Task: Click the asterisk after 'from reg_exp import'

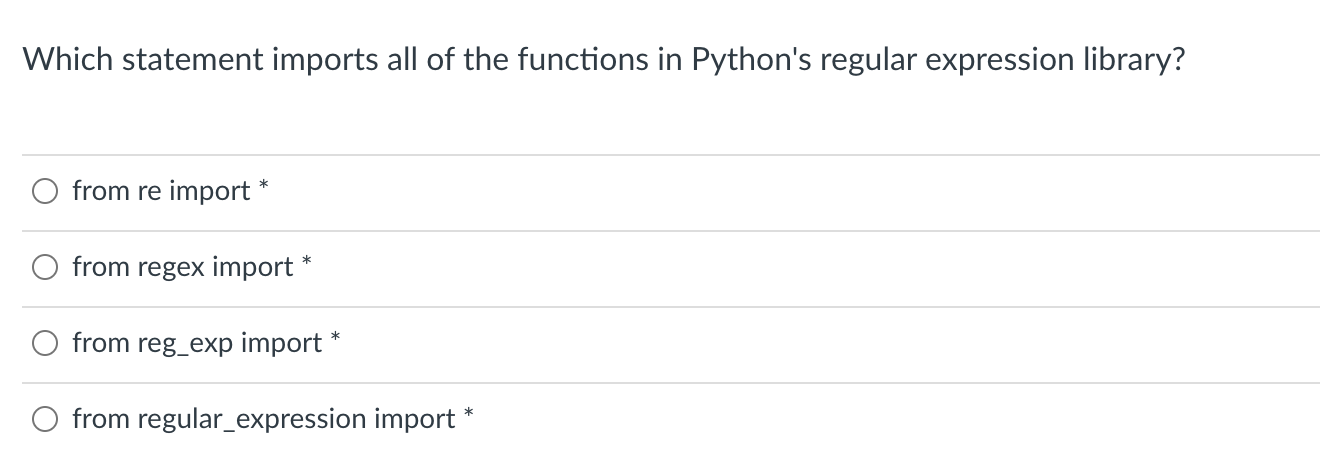Action: tap(337, 338)
